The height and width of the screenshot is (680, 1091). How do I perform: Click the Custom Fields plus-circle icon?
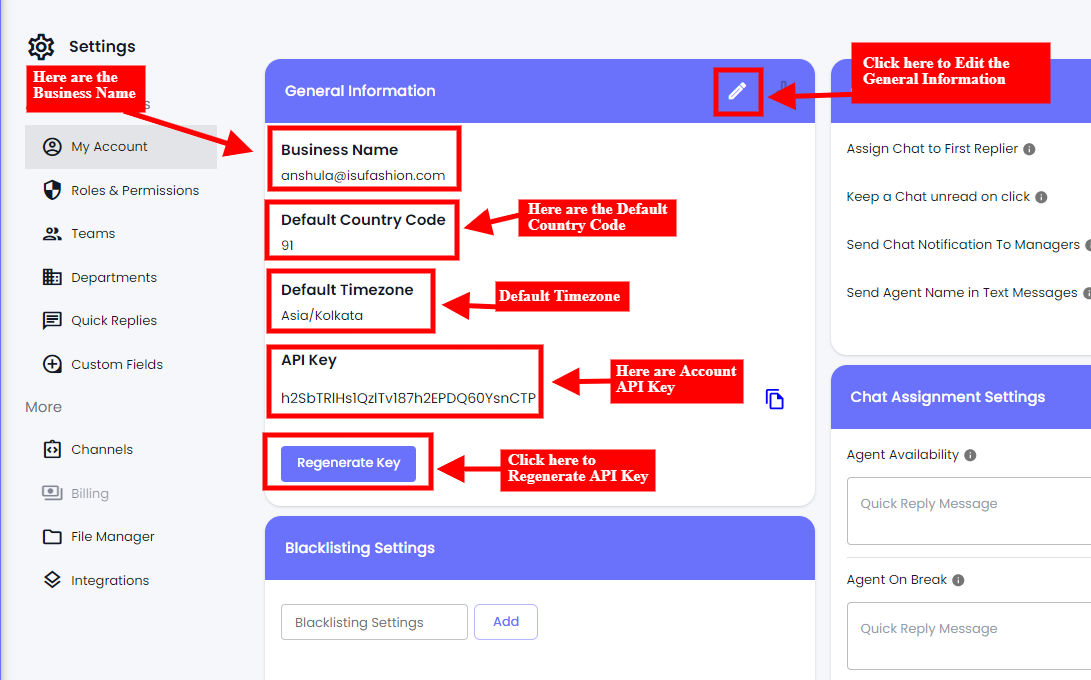53,364
